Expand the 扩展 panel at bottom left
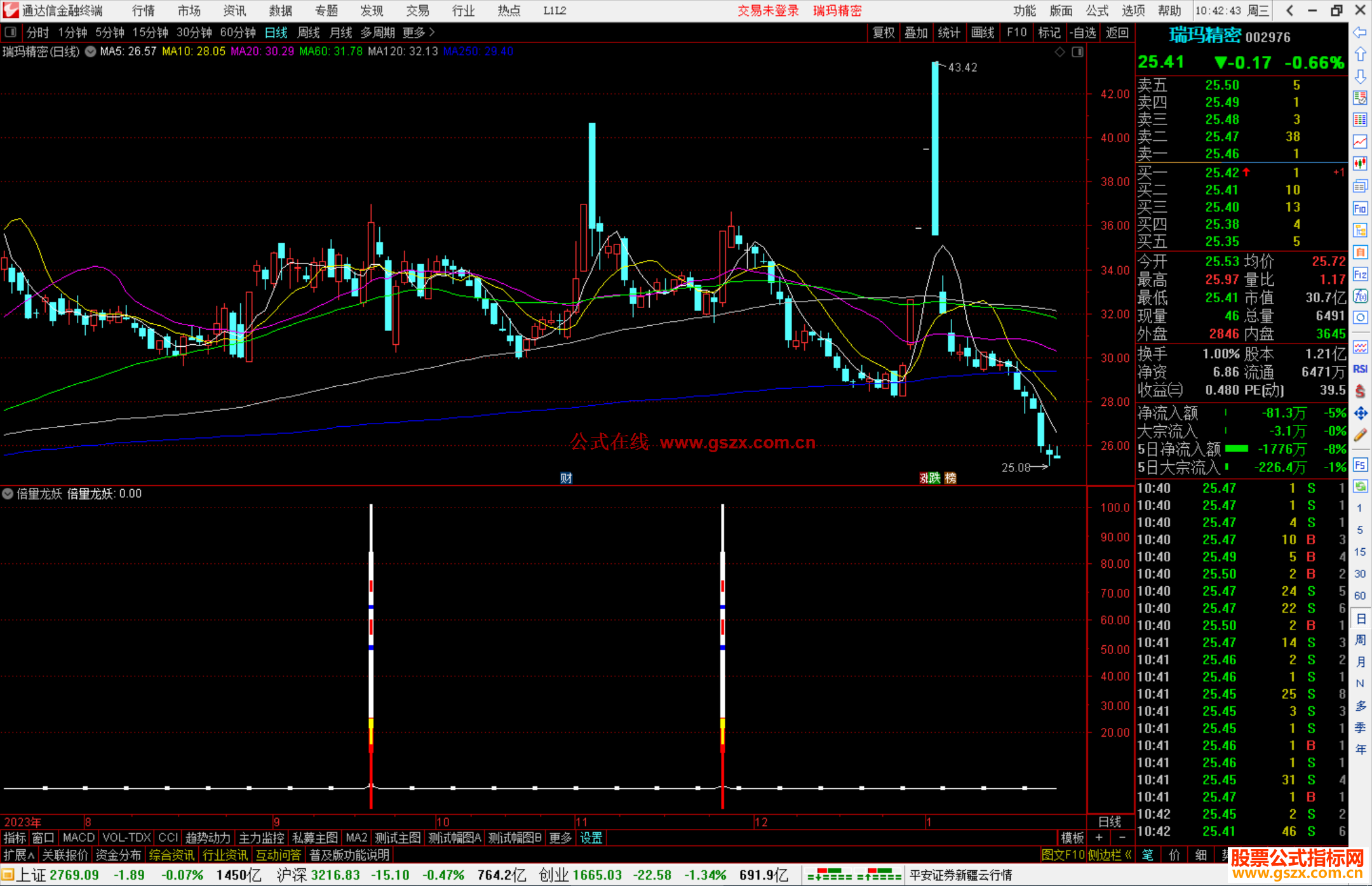 click(18, 855)
